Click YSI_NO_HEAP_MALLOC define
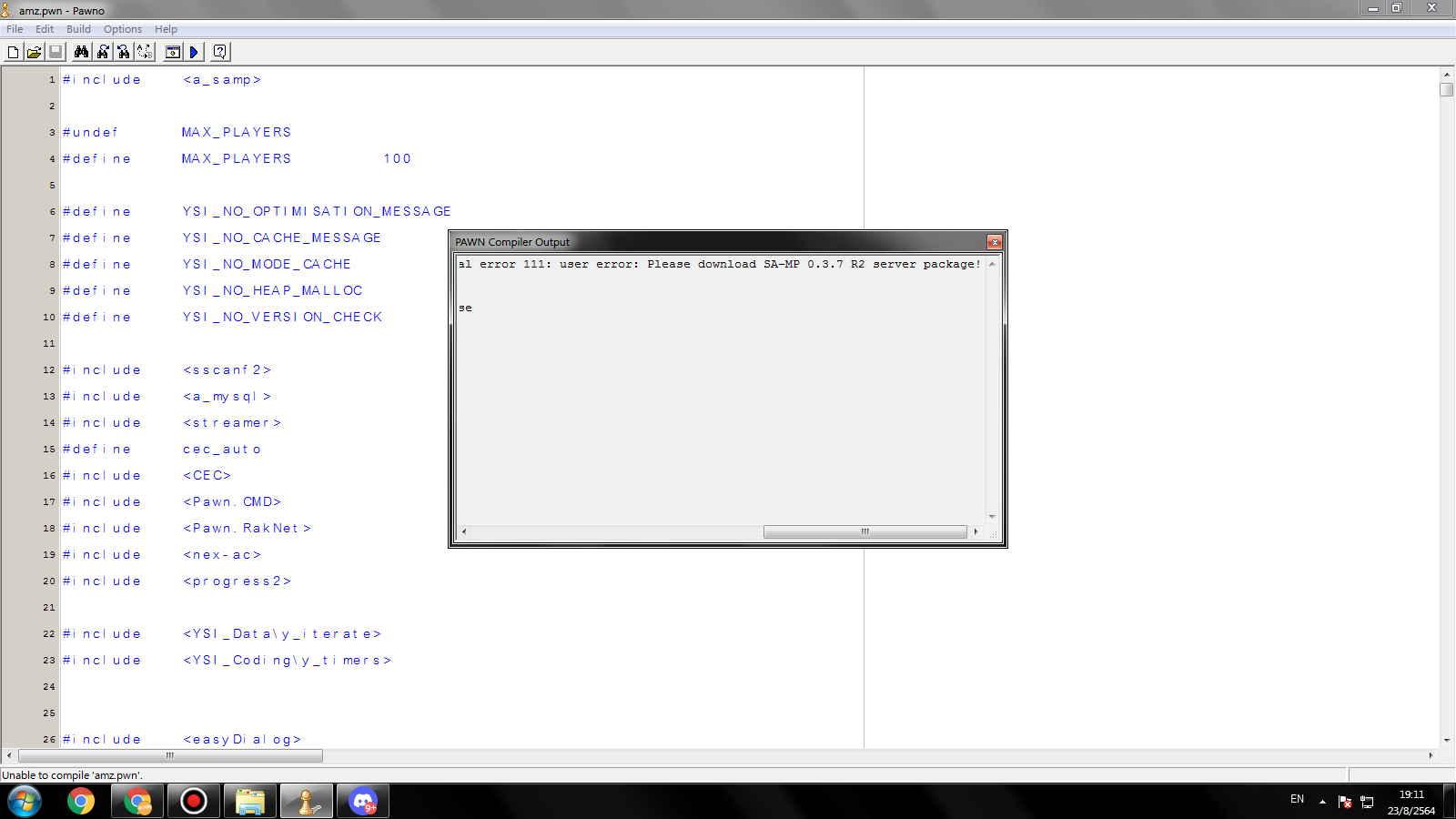Screen dimensions: 1456x819 [272, 290]
